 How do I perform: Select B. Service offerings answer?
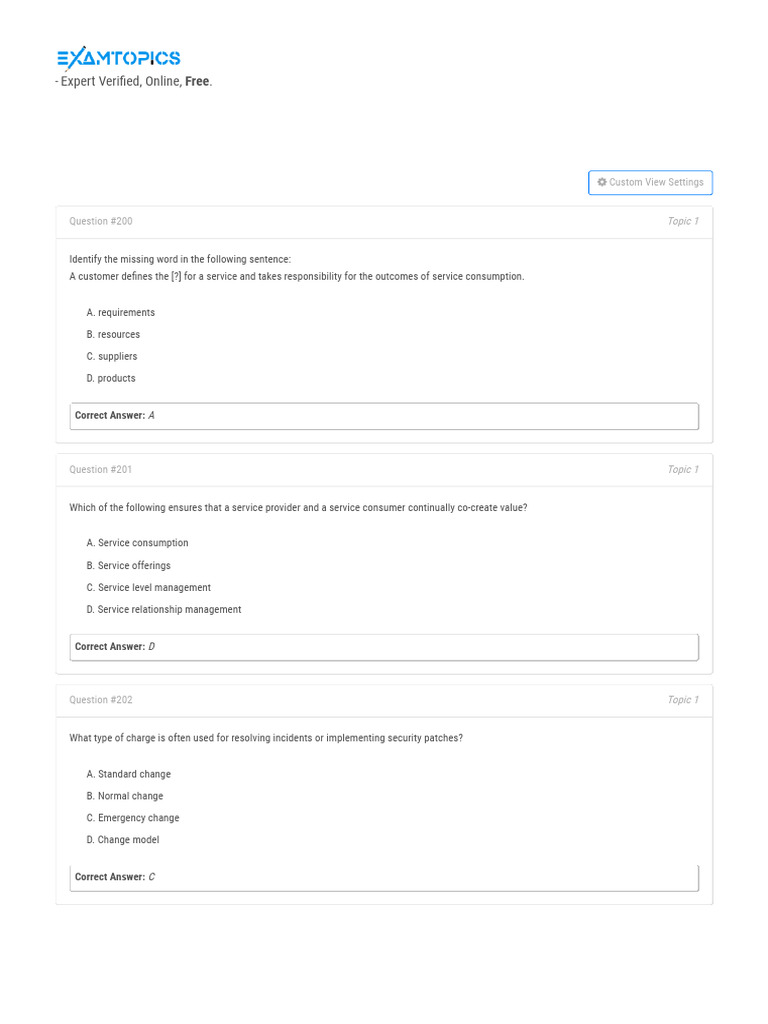(x=128, y=566)
